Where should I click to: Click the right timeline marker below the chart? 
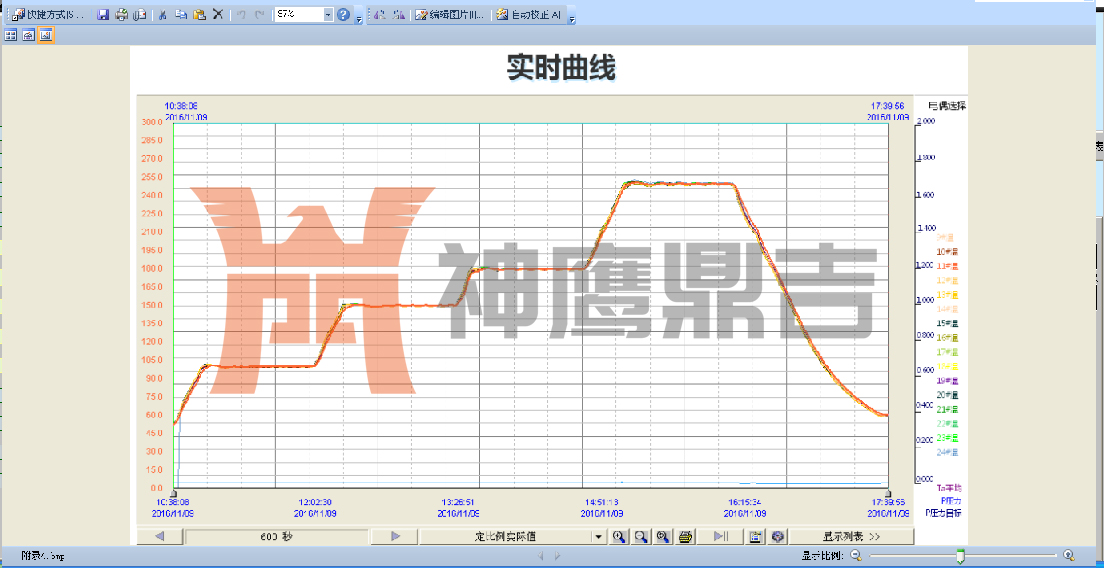tap(889, 493)
